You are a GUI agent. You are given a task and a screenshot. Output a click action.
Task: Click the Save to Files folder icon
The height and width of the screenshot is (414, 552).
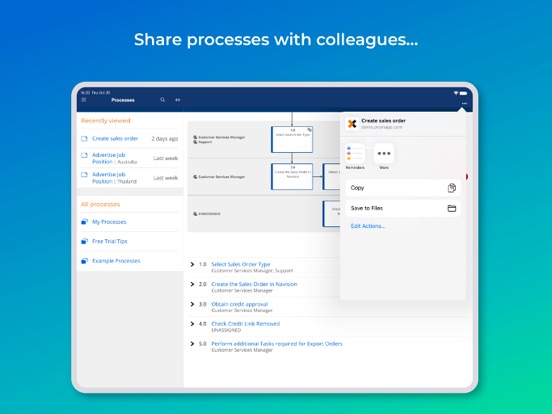(452, 208)
